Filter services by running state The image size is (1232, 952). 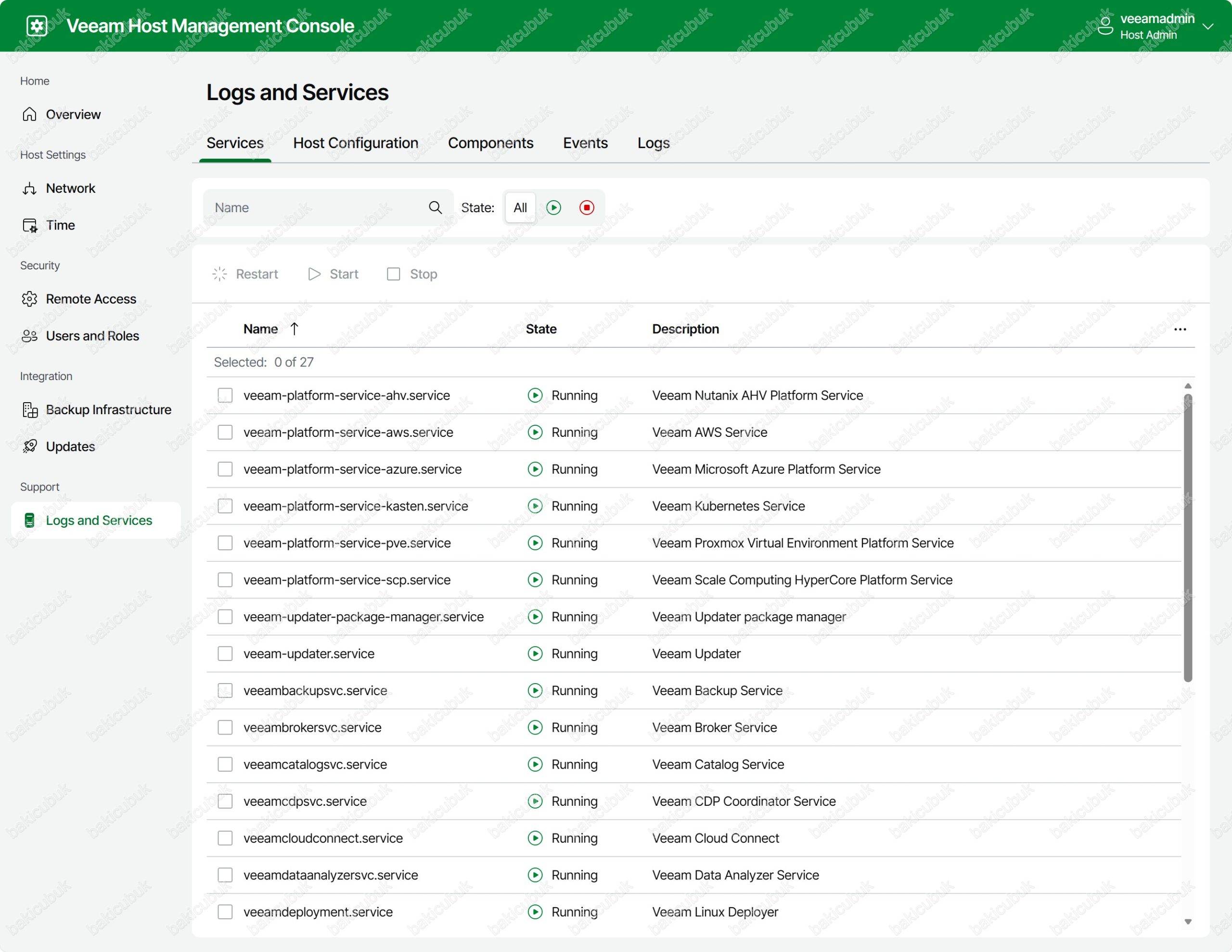tap(553, 207)
